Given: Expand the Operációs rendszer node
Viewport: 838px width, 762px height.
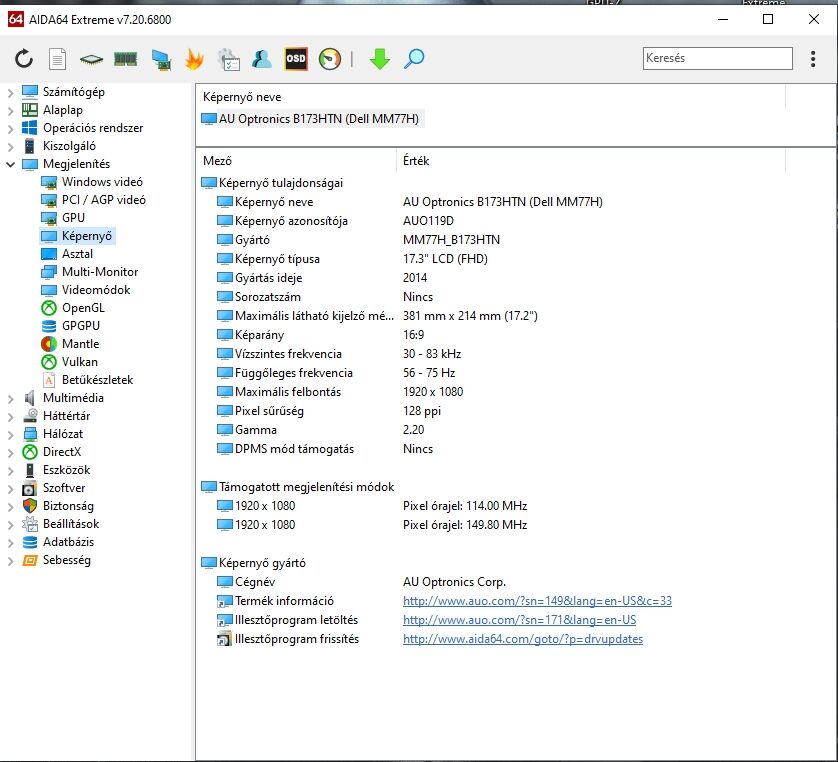Looking at the screenshot, I should pos(10,128).
